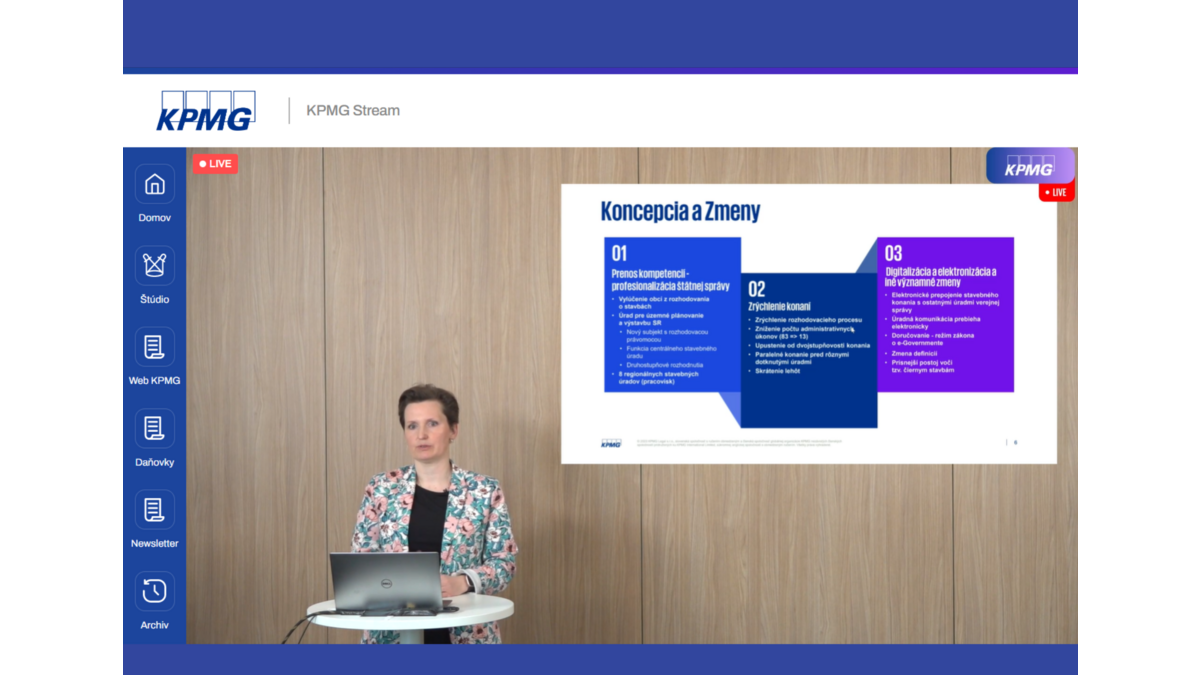Click the Dell laptop on the table

(x=386, y=580)
